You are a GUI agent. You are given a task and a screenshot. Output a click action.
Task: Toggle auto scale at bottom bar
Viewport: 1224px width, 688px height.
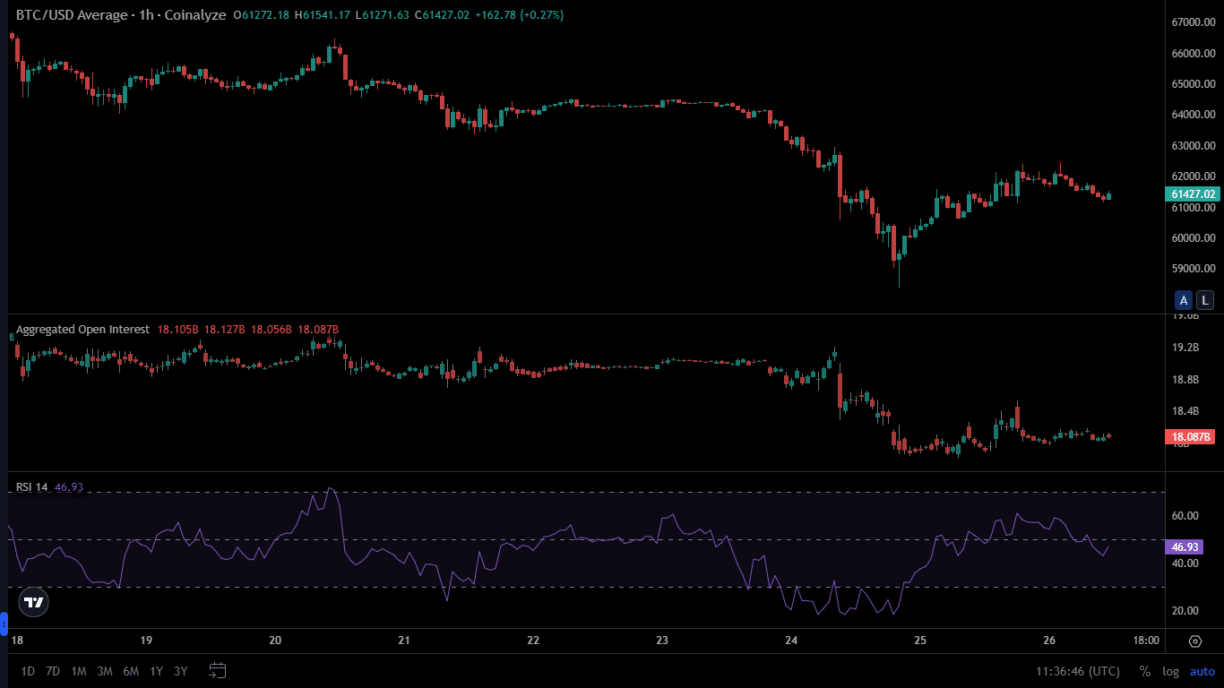coord(1201,671)
